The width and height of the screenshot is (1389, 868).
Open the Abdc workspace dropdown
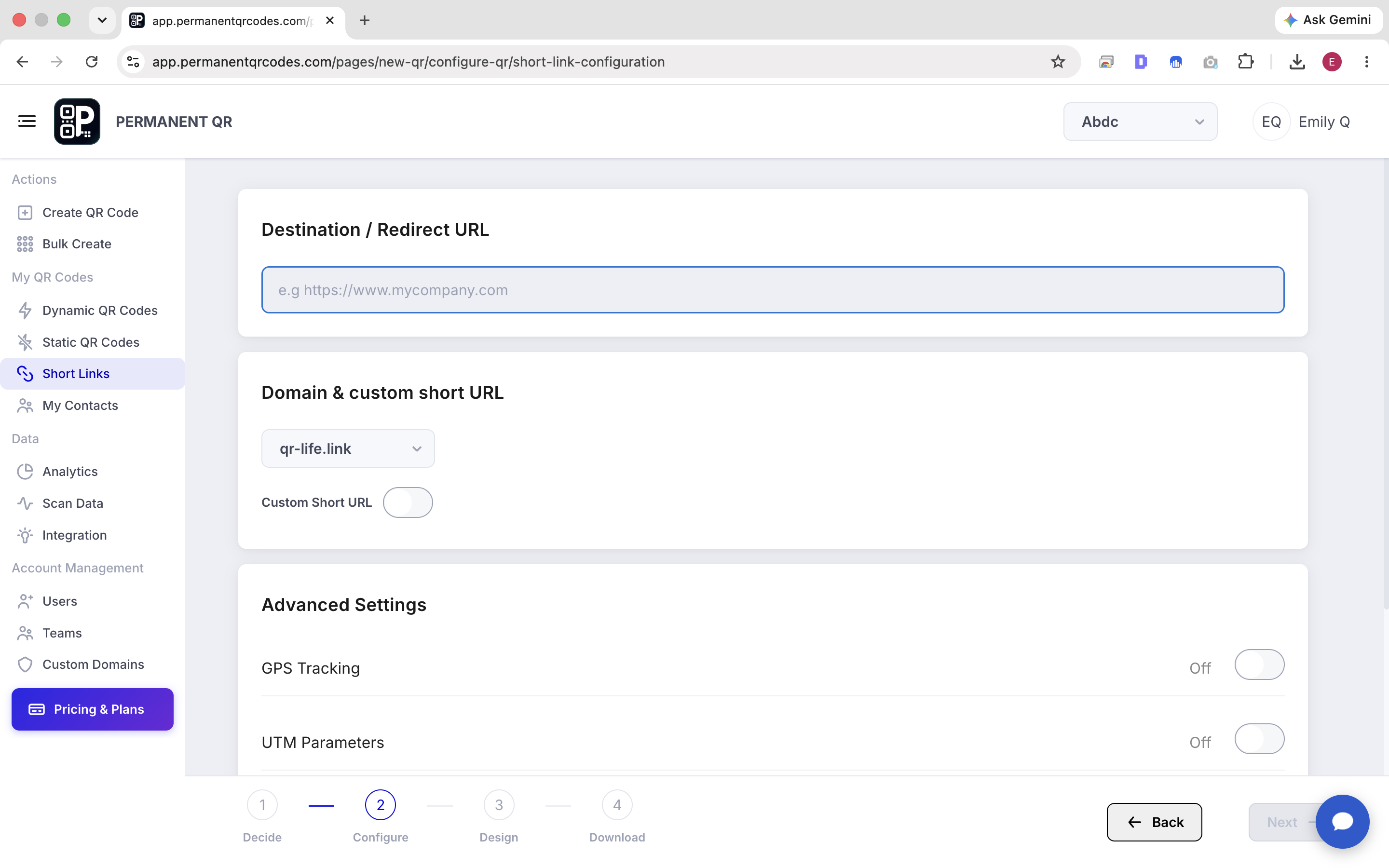tap(1140, 122)
